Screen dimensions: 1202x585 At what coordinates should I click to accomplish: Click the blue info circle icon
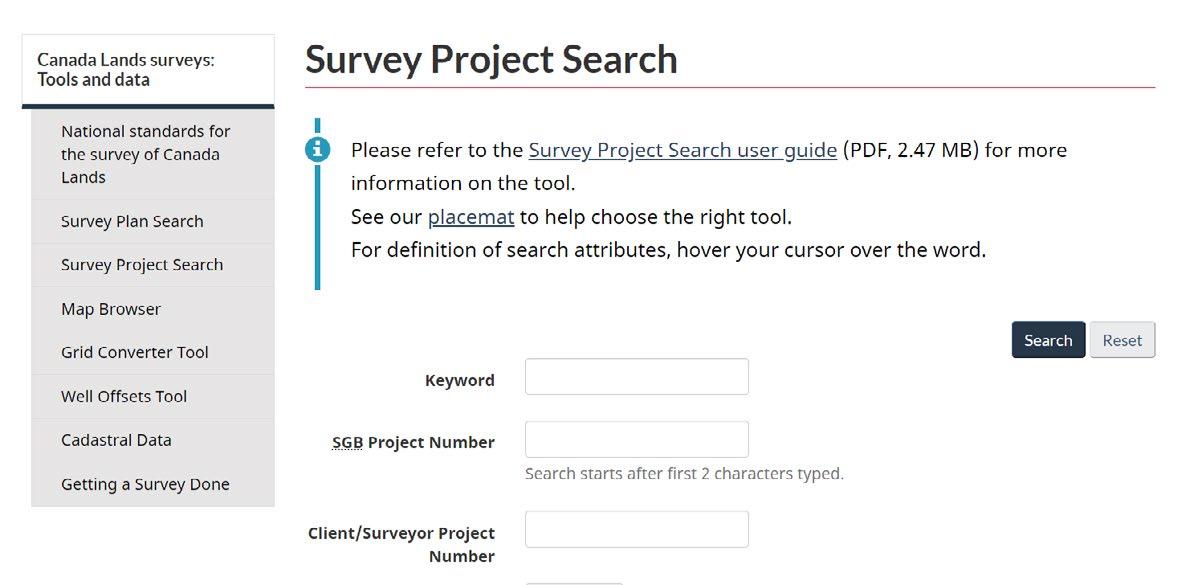click(317, 150)
